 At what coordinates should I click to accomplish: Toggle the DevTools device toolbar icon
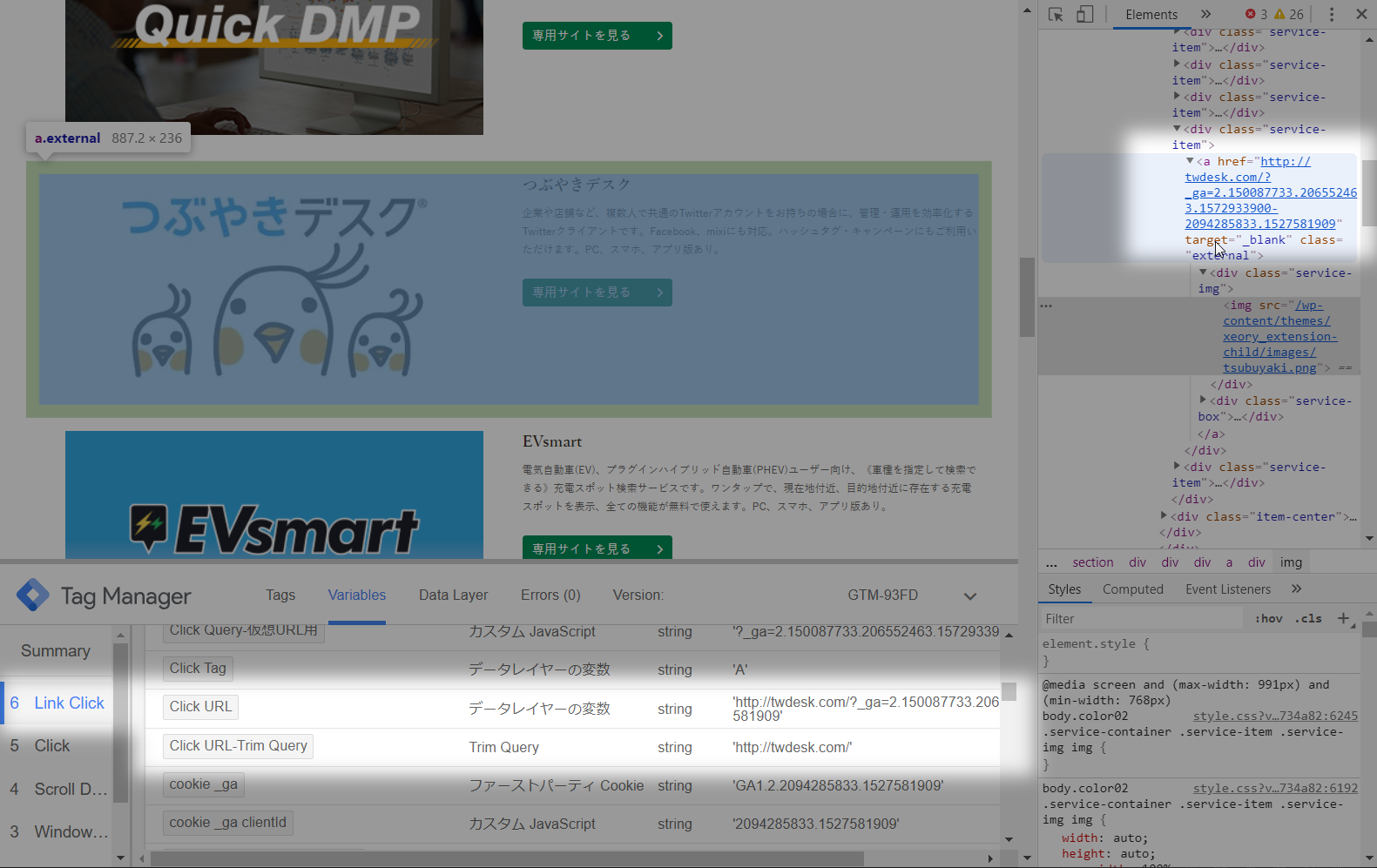click(x=1084, y=14)
